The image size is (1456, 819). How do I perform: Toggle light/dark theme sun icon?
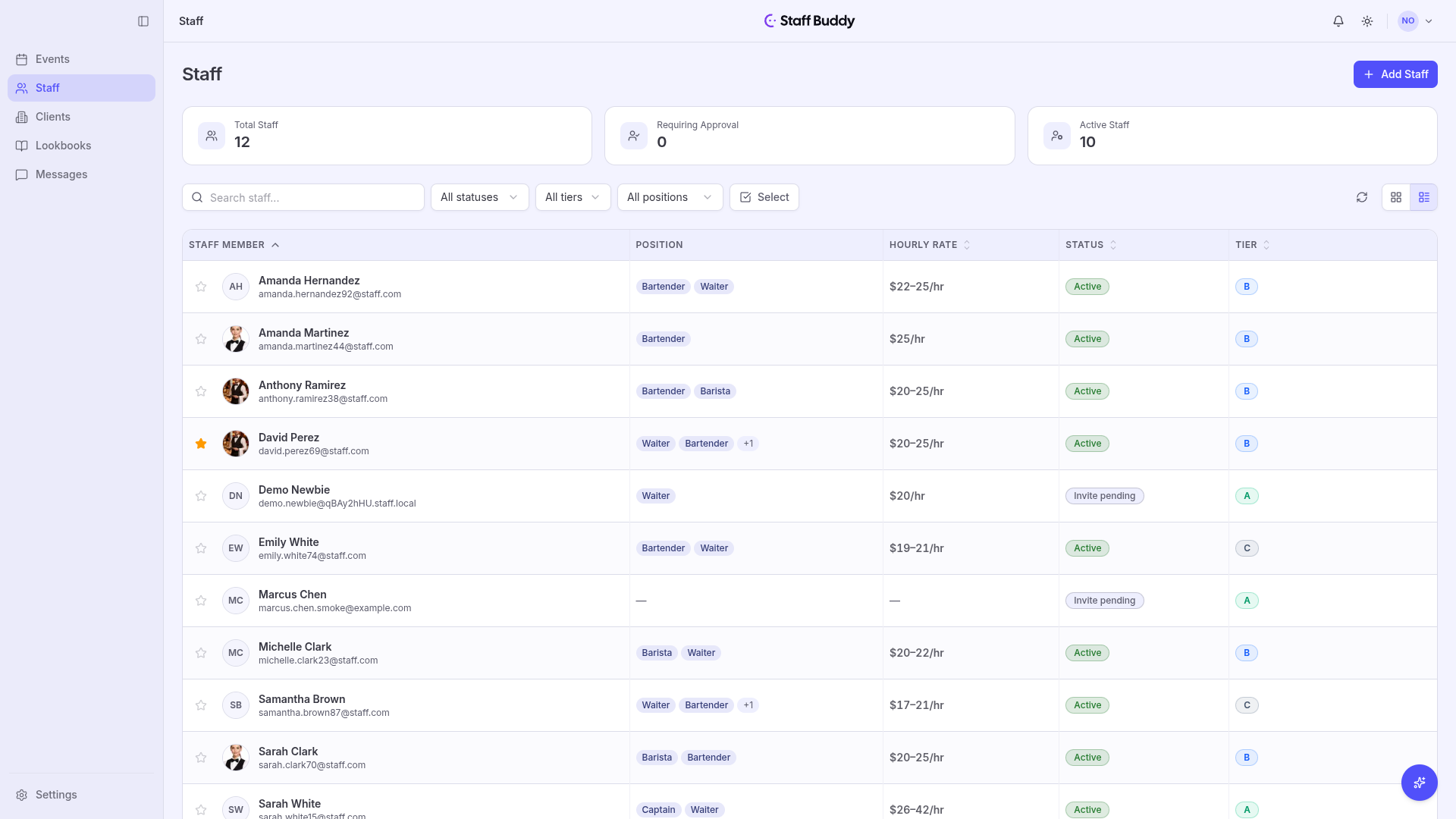coord(1367,21)
